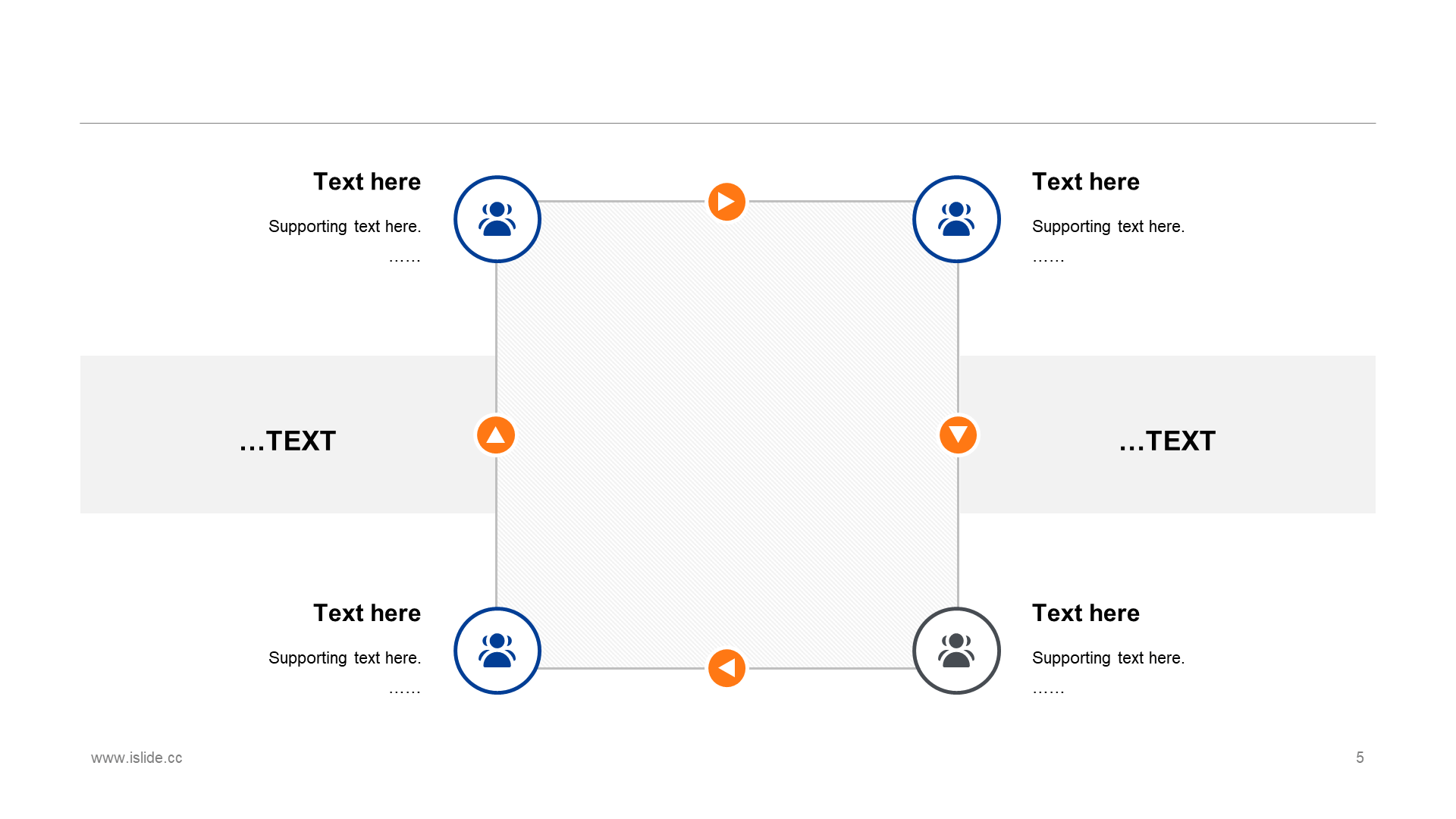The height and width of the screenshot is (819, 1456).
Task: Select the bottom-right 'Text here' heading
Action: (1085, 613)
